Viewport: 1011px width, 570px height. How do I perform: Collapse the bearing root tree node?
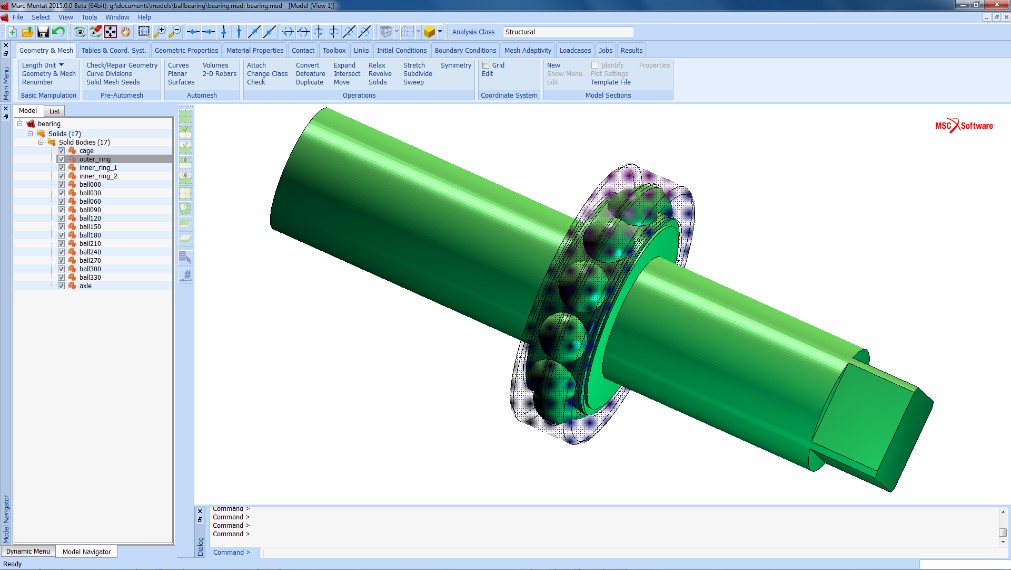click(20, 124)
